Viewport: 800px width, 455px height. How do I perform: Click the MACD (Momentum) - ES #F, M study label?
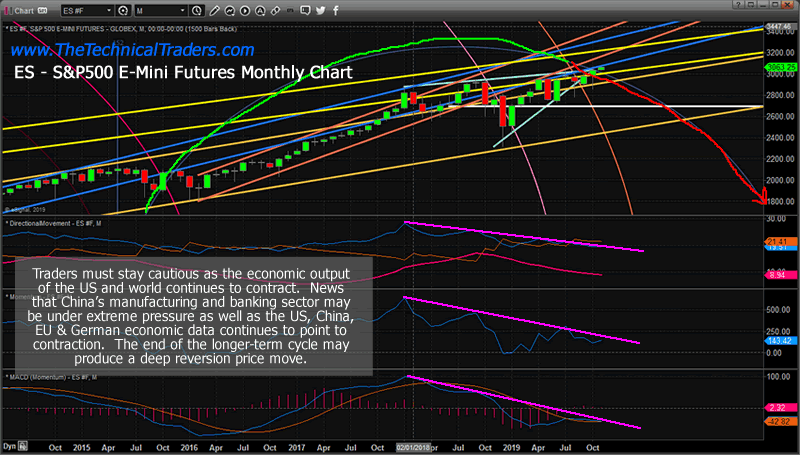[x=52, y=377]
